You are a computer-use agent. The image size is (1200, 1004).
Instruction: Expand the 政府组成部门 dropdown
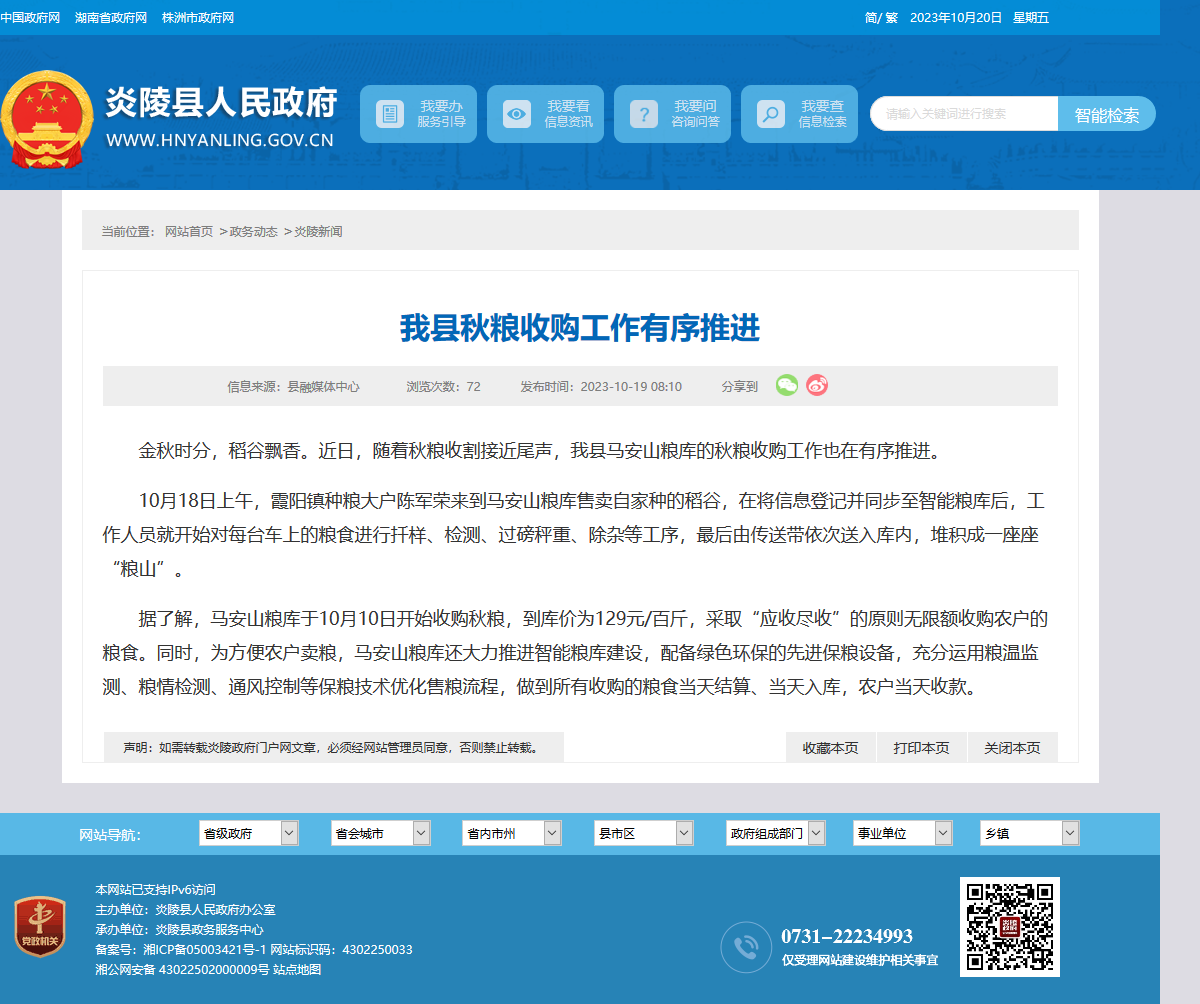pyautogui.click(x=776, y=833)
